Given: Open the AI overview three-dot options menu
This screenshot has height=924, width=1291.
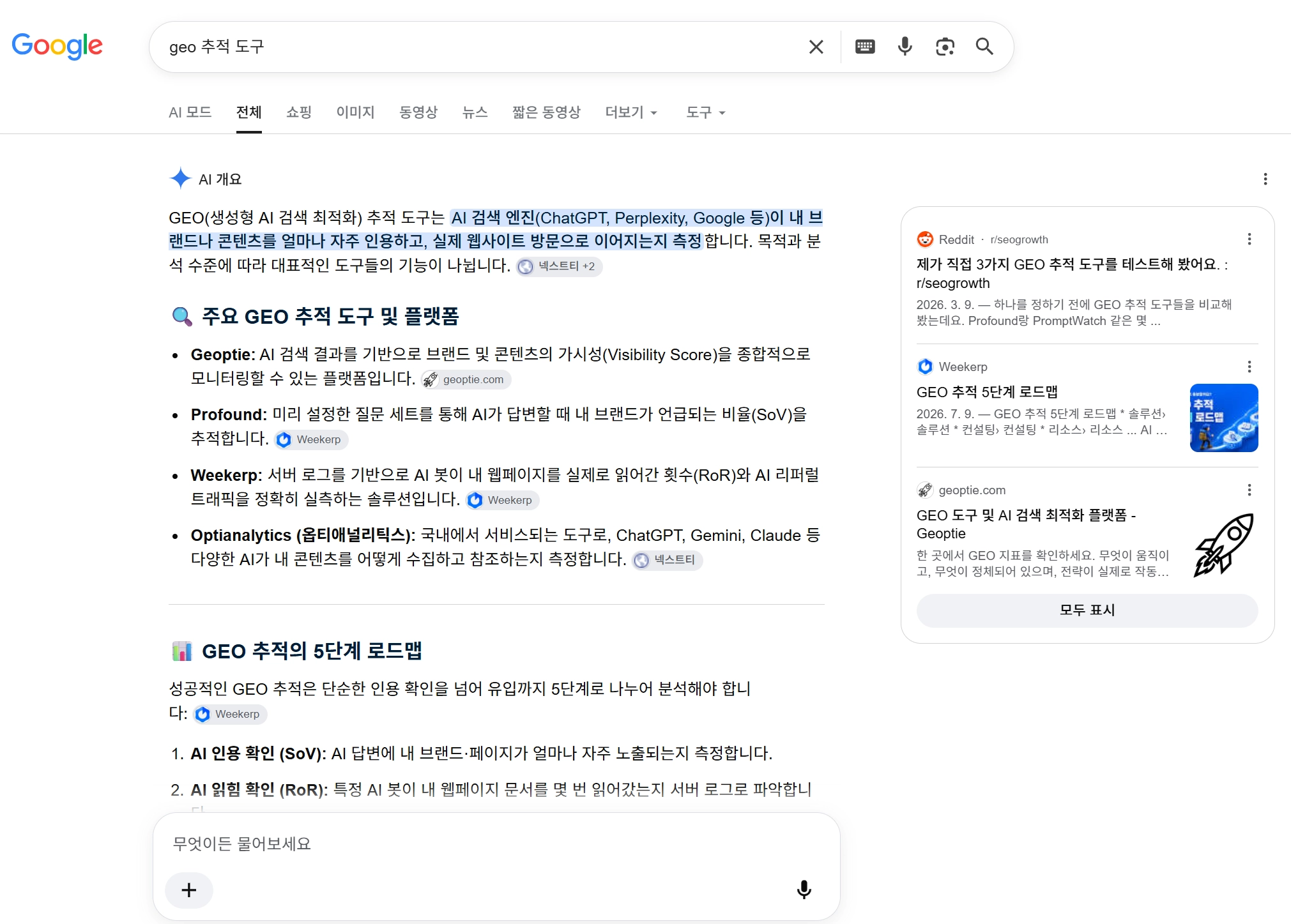Looking at the screenshot, I should [1265, 179].
